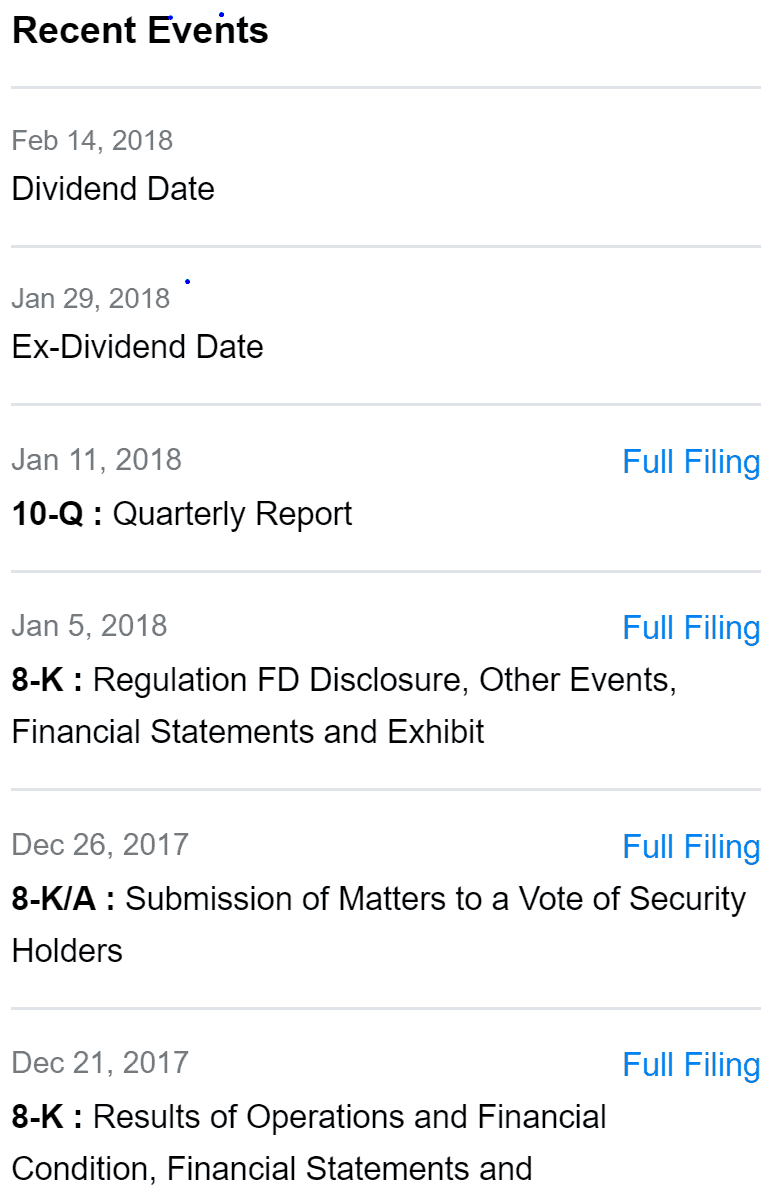Click the Feb 14 Dividend Date event title
The width and height of the screenshot is (773, 1194).
point(113,189)
